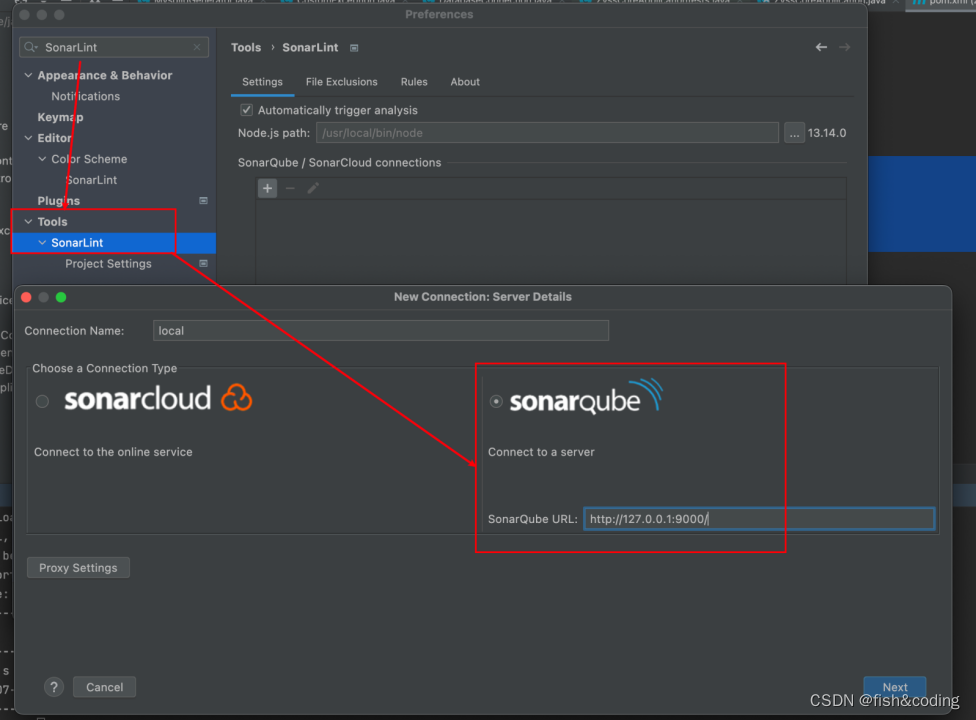Click Tools in the breadcrumb

246,47
